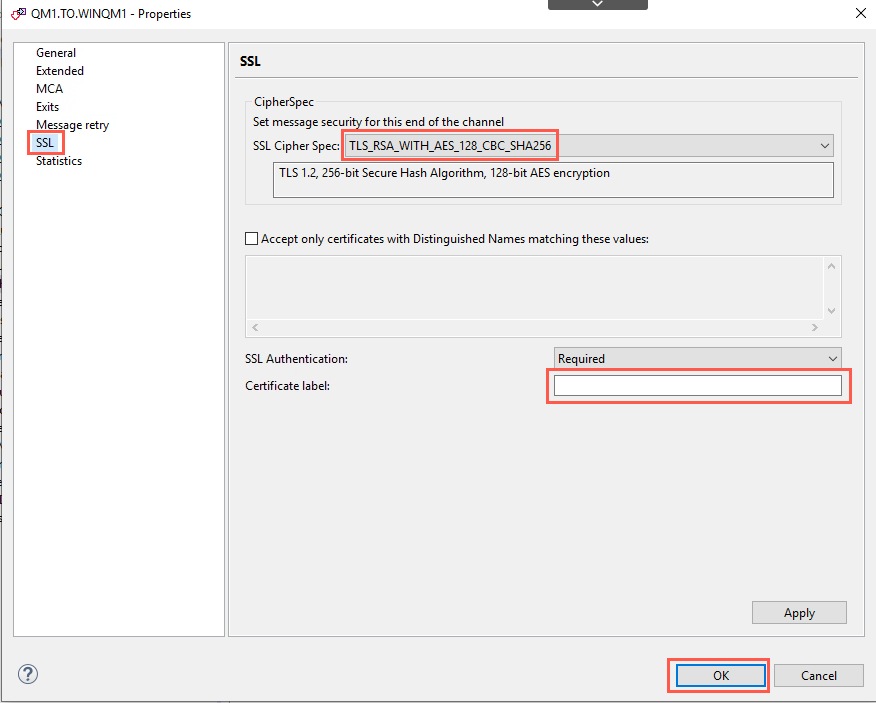Viewport: 876px width, 703px height.
Task: Cancel the Properties dialog
Action: 818,675
